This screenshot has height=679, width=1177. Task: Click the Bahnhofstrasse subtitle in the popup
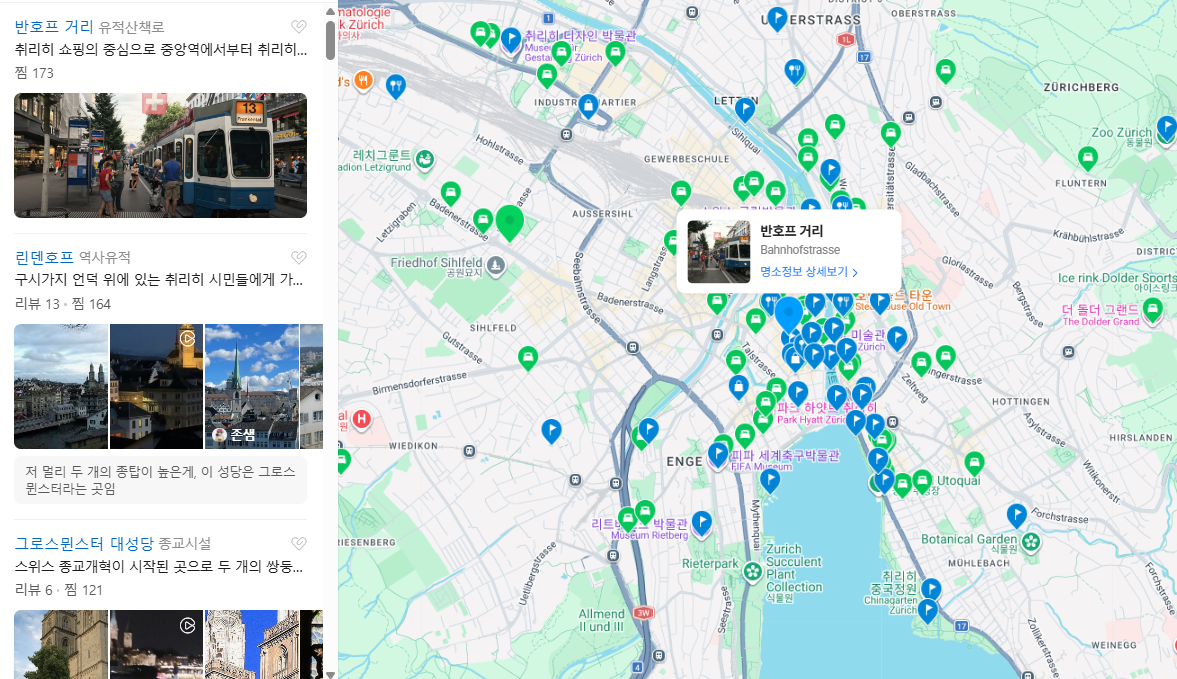pyautogui.click(x=799, y=250)
